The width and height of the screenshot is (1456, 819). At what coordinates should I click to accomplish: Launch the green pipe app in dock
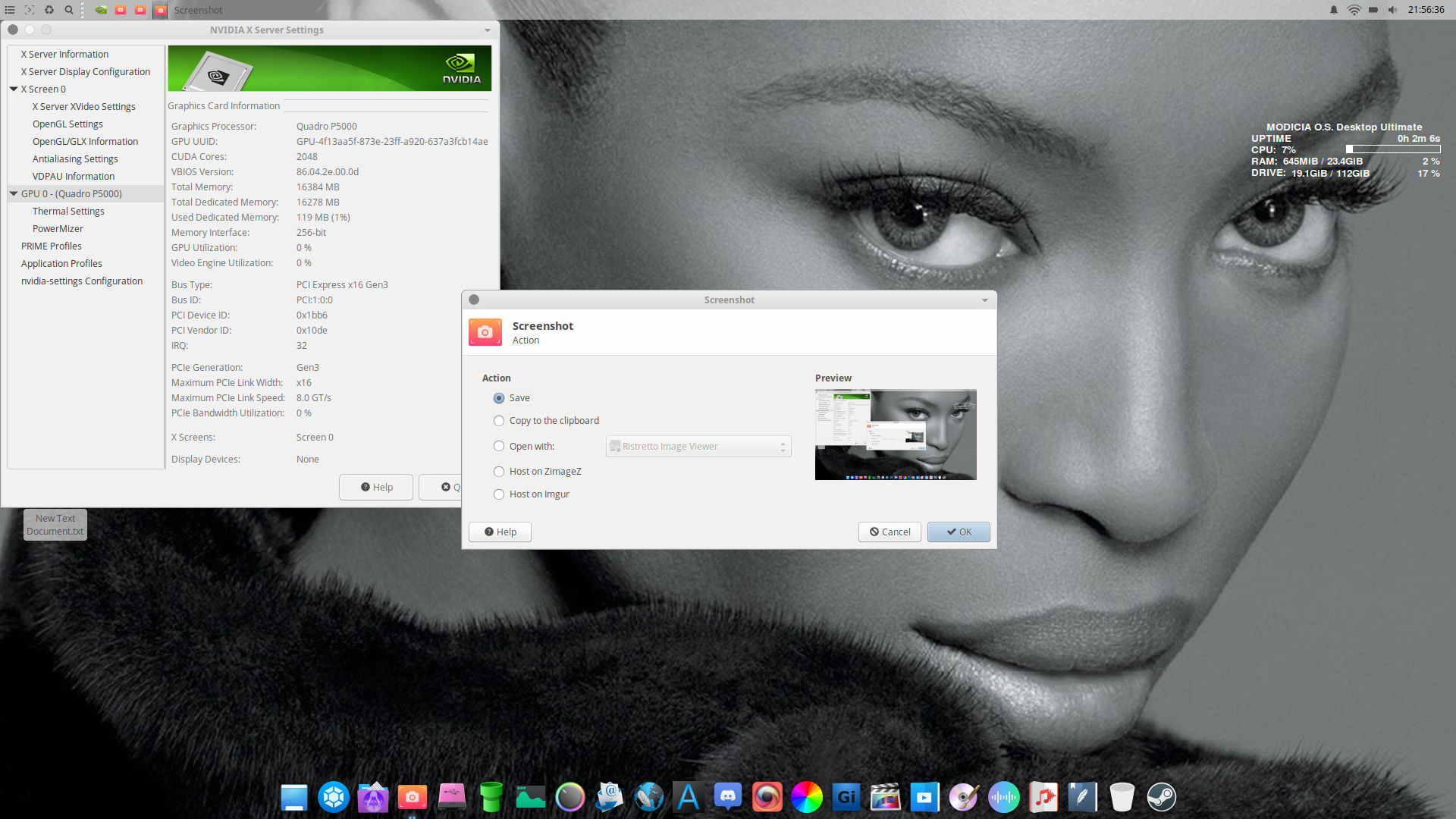click(x=491, y=797)
